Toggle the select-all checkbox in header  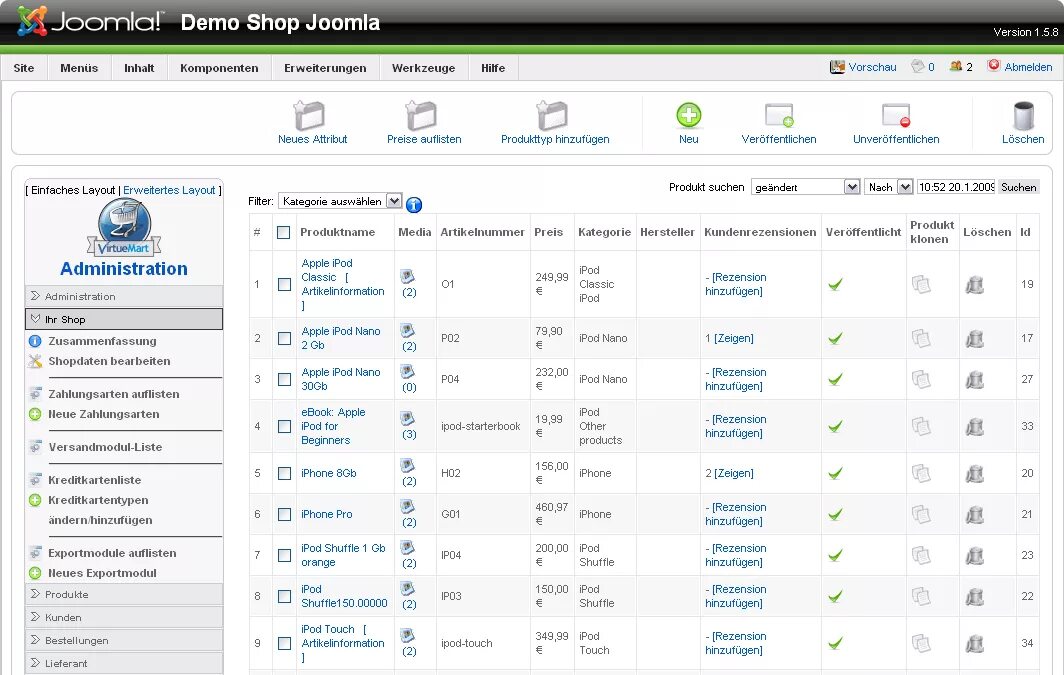click(x=284, y=233)
